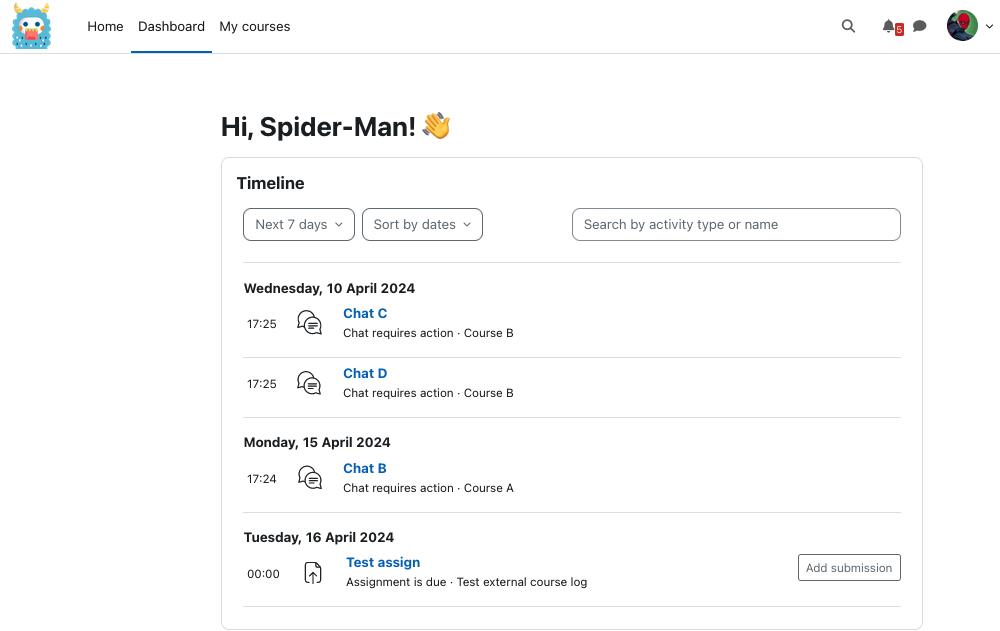The height and width of the screenshot is (631, 1000).
Task: Click the 00:00 time for Test assign
Action: 263,574
